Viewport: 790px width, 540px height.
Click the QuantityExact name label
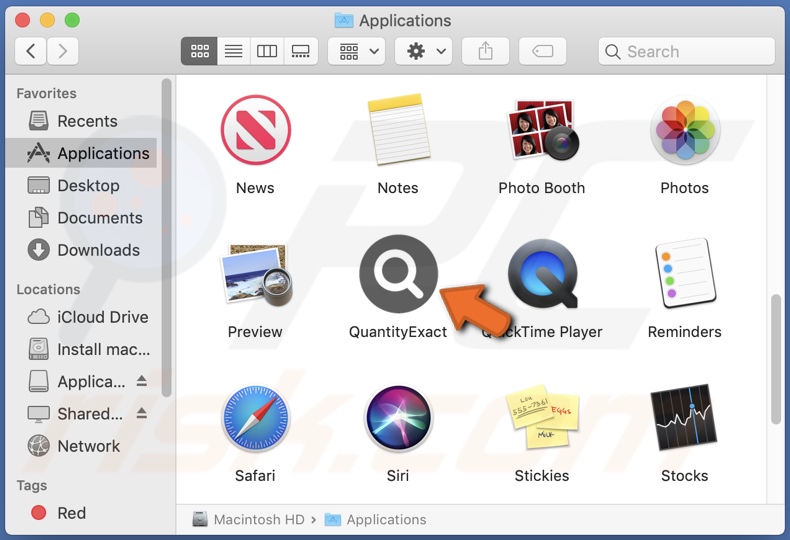[398, 332]
